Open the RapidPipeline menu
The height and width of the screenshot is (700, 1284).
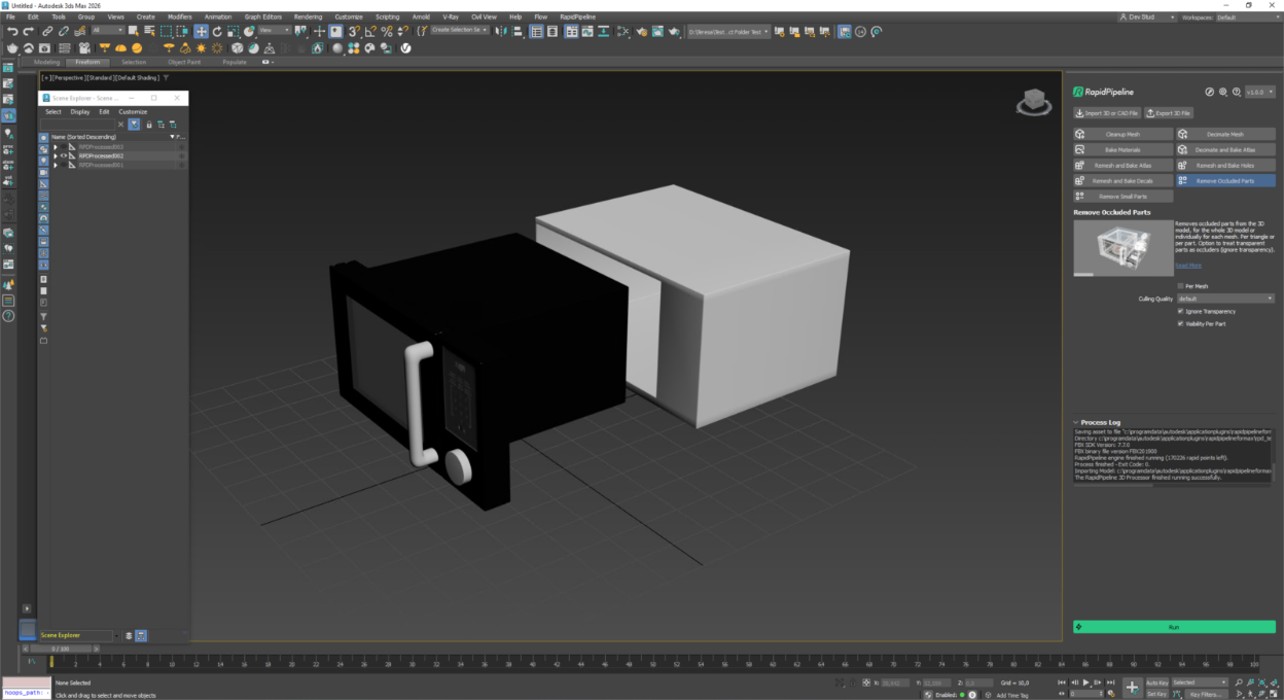pyautogui.click(x=577, y=17)
